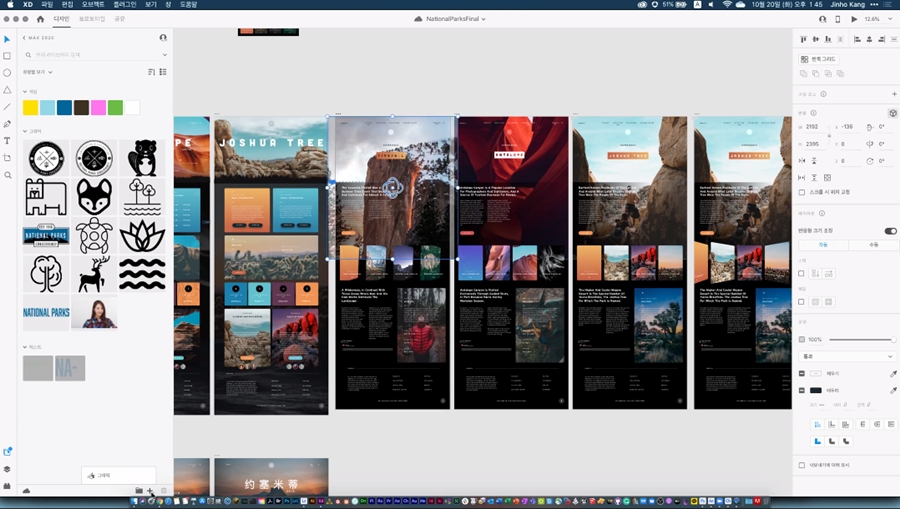Open the Object menu

click(93, 4)
